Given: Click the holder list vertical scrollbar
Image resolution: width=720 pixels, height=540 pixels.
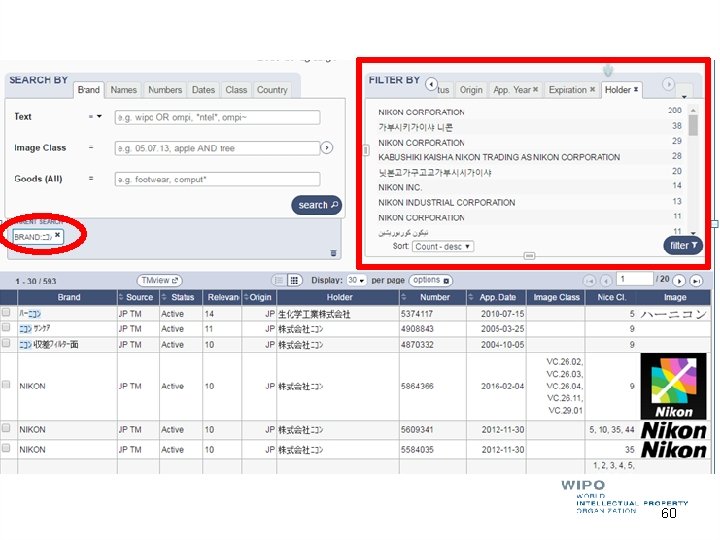Looking at the screenshot, I should click(693, 171).
